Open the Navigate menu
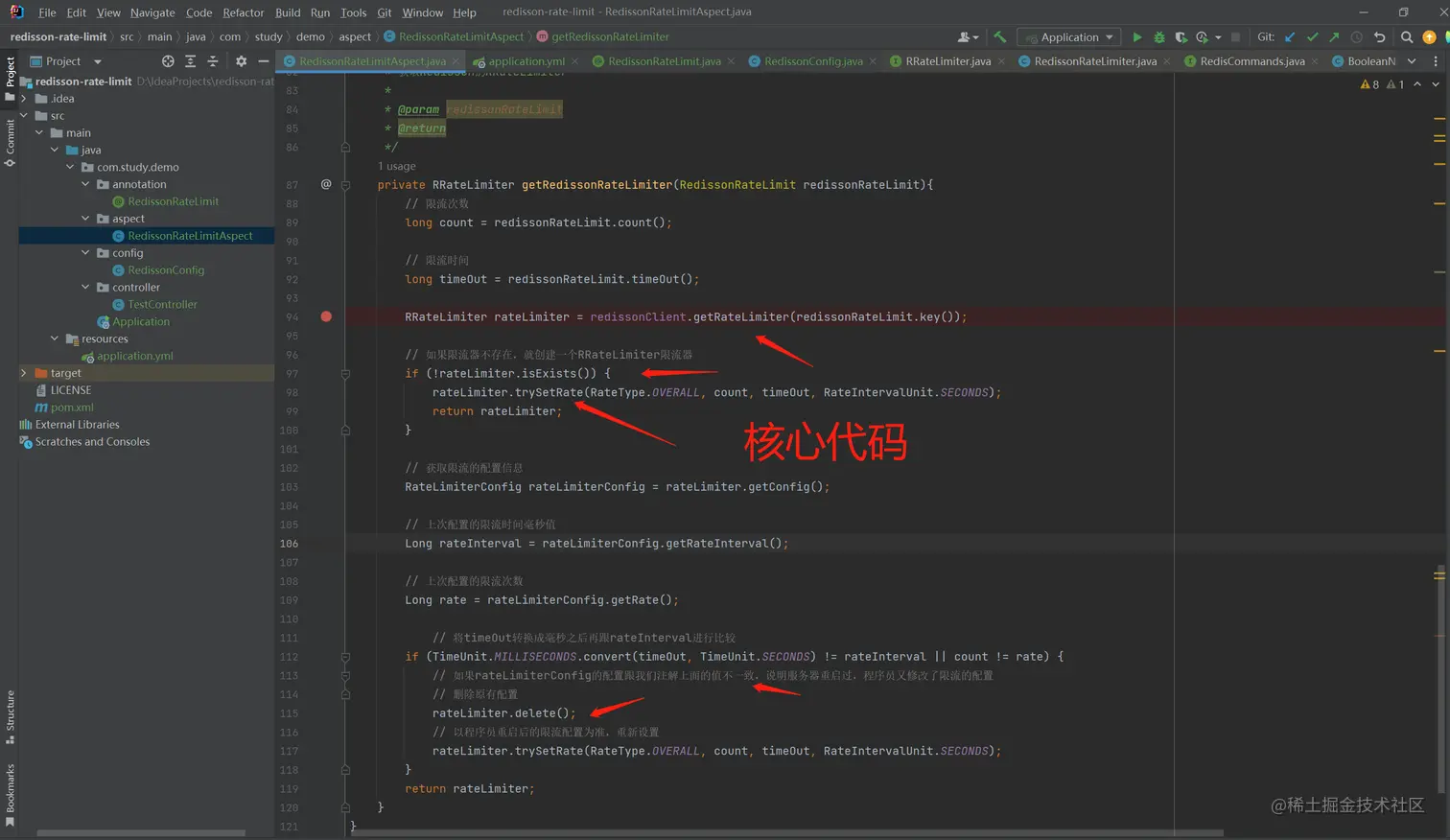This screenshot has width=1450, height=840. 152,12
